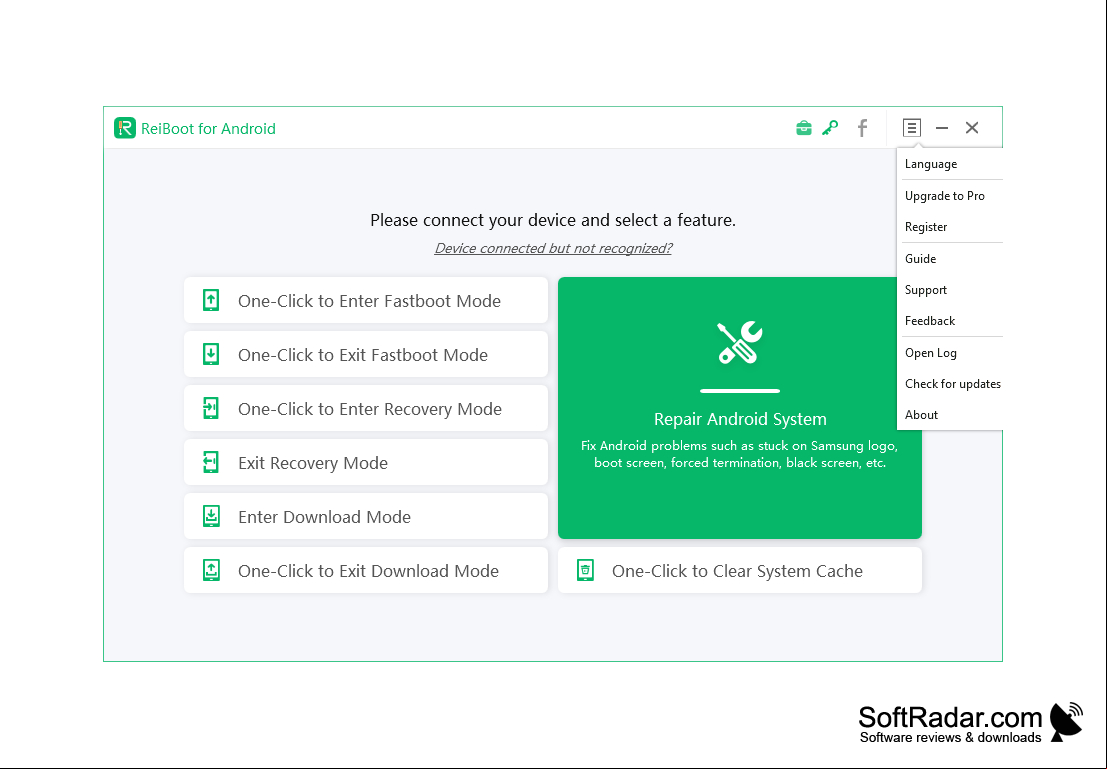Toggle the hamburger menu icon

point(911,128)
